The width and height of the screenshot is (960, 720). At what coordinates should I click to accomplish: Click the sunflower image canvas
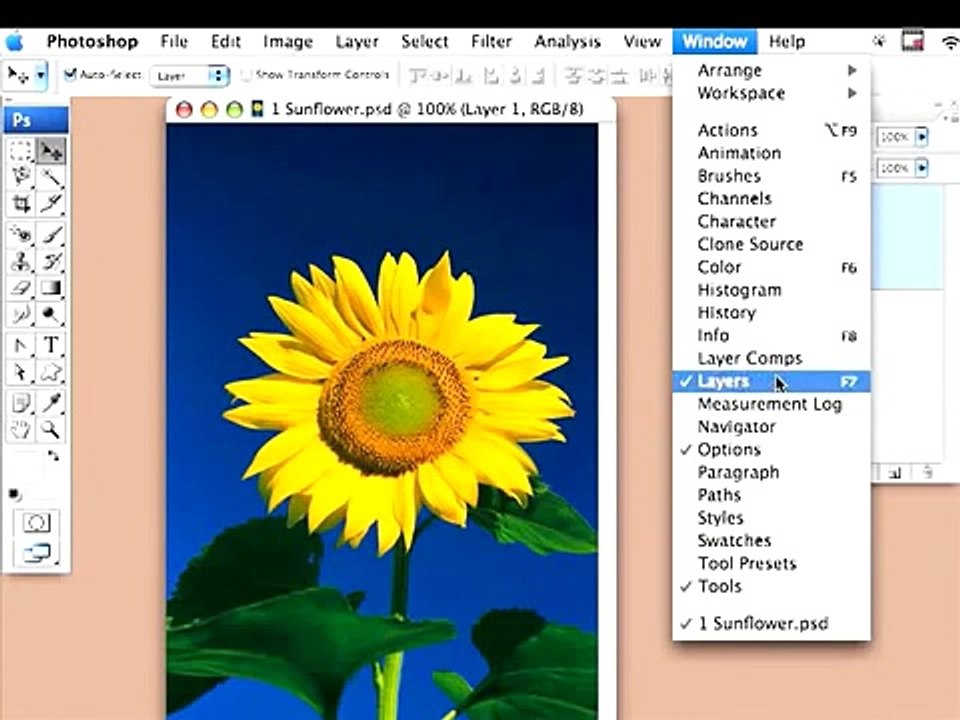click(x=382, y=421)
